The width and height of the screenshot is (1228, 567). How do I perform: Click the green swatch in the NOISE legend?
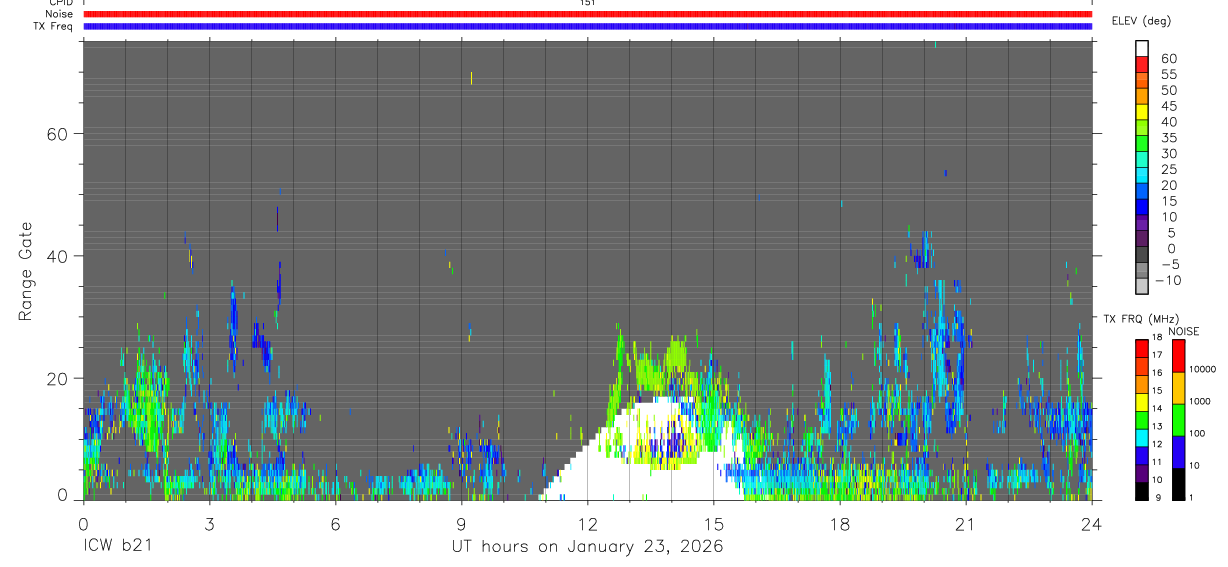[x=1179, y=420]
